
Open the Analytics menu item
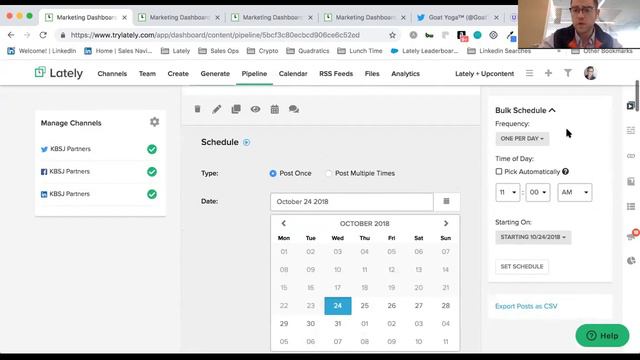pyautogui.click(x=405, y=73)
